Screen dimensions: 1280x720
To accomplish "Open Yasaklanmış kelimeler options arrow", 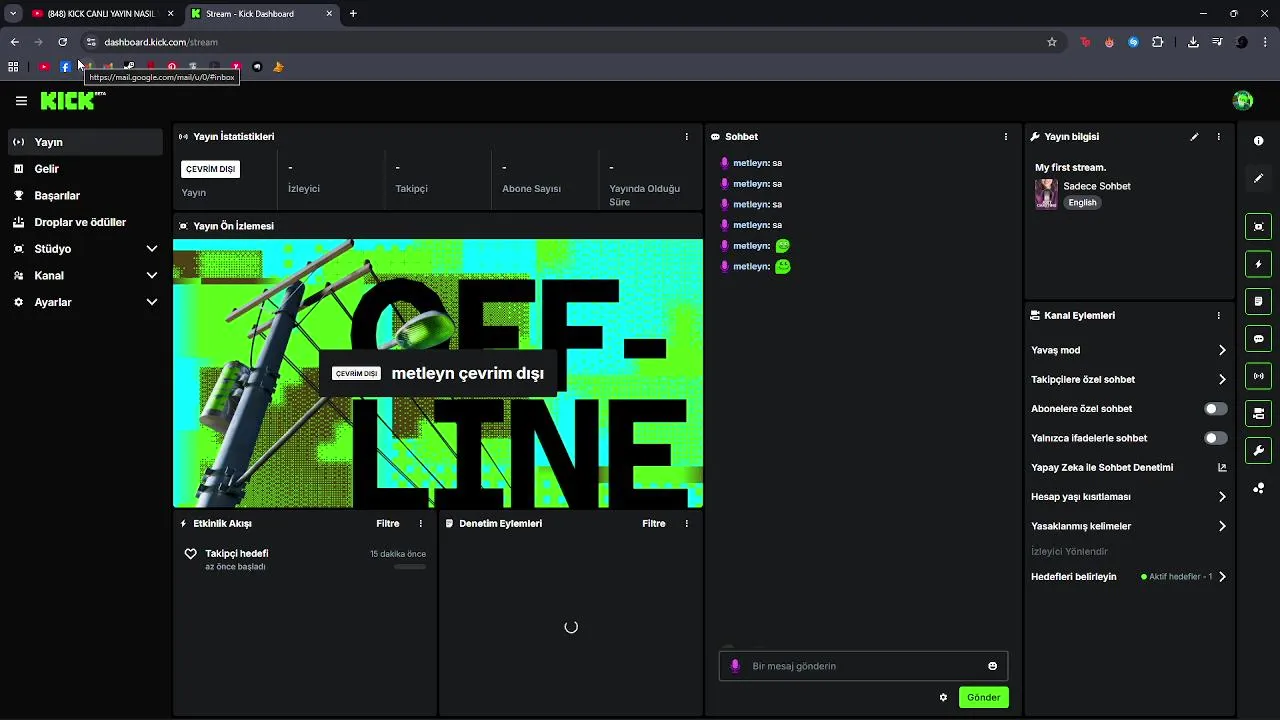I will (1222, 526).
